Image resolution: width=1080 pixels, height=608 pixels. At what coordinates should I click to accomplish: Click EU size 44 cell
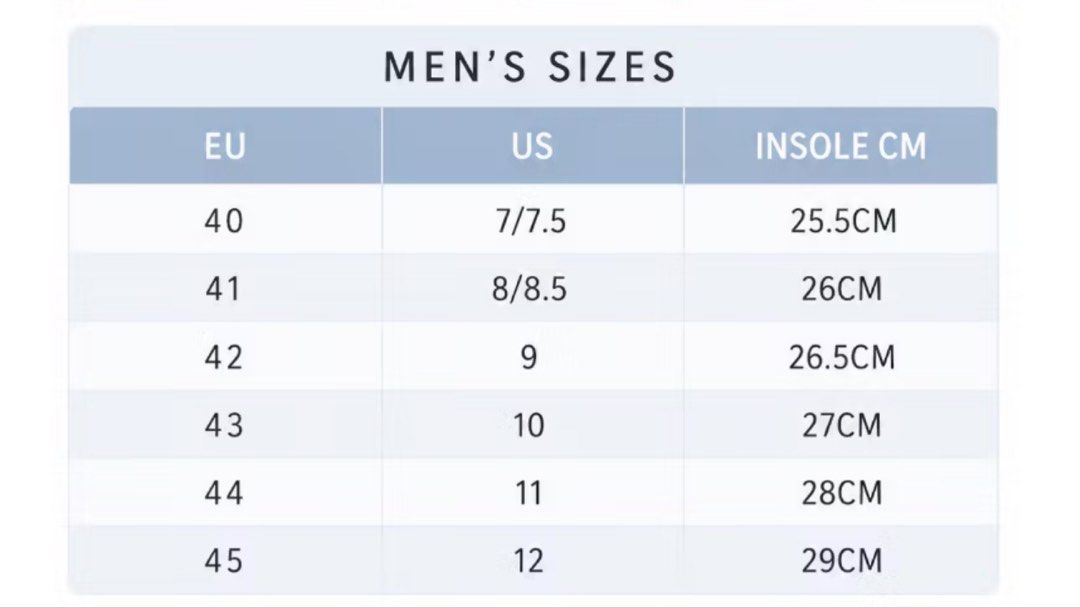click(225, 493)
